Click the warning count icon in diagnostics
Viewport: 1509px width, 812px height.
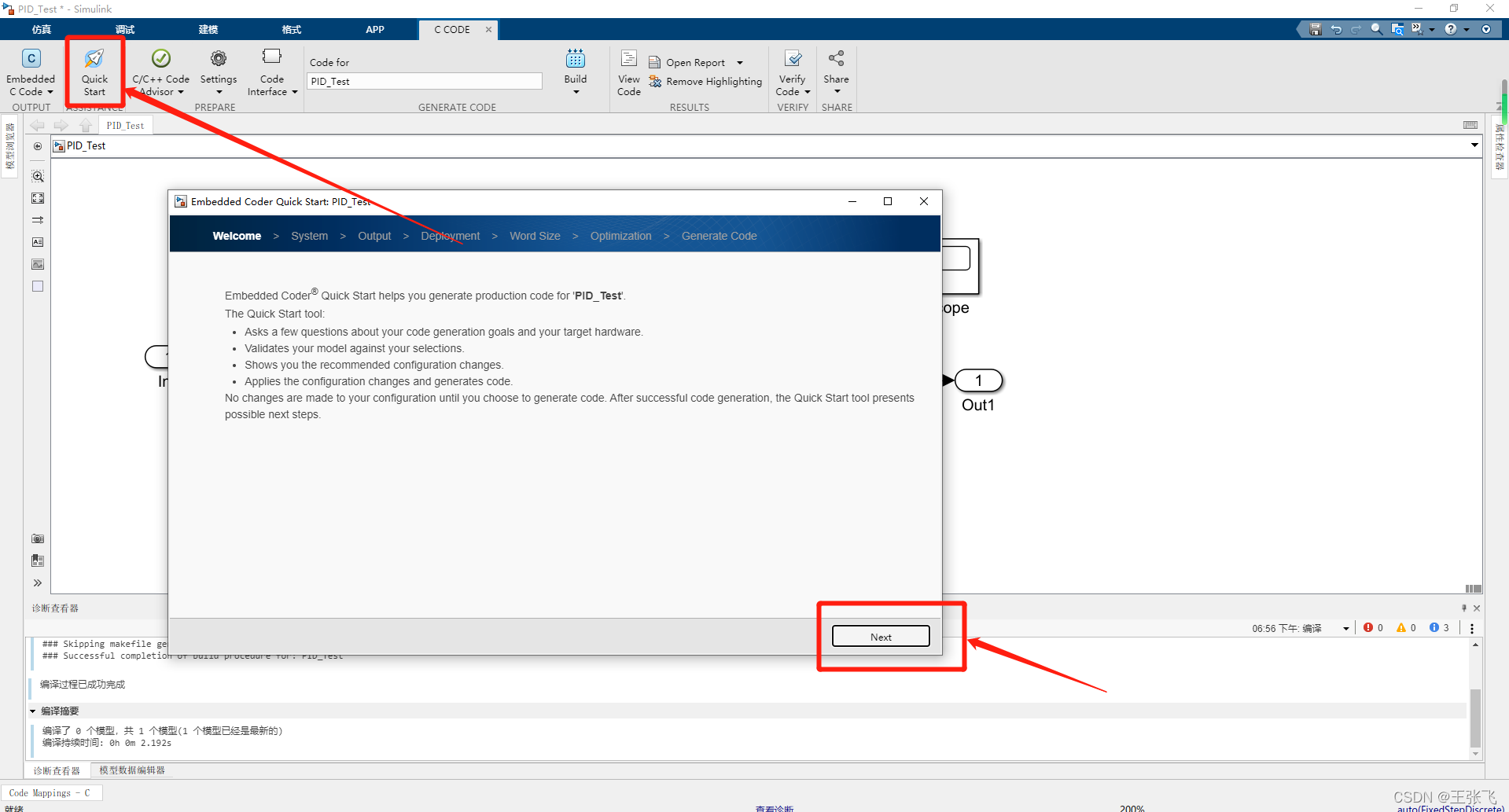click(x=1401, y=627)
